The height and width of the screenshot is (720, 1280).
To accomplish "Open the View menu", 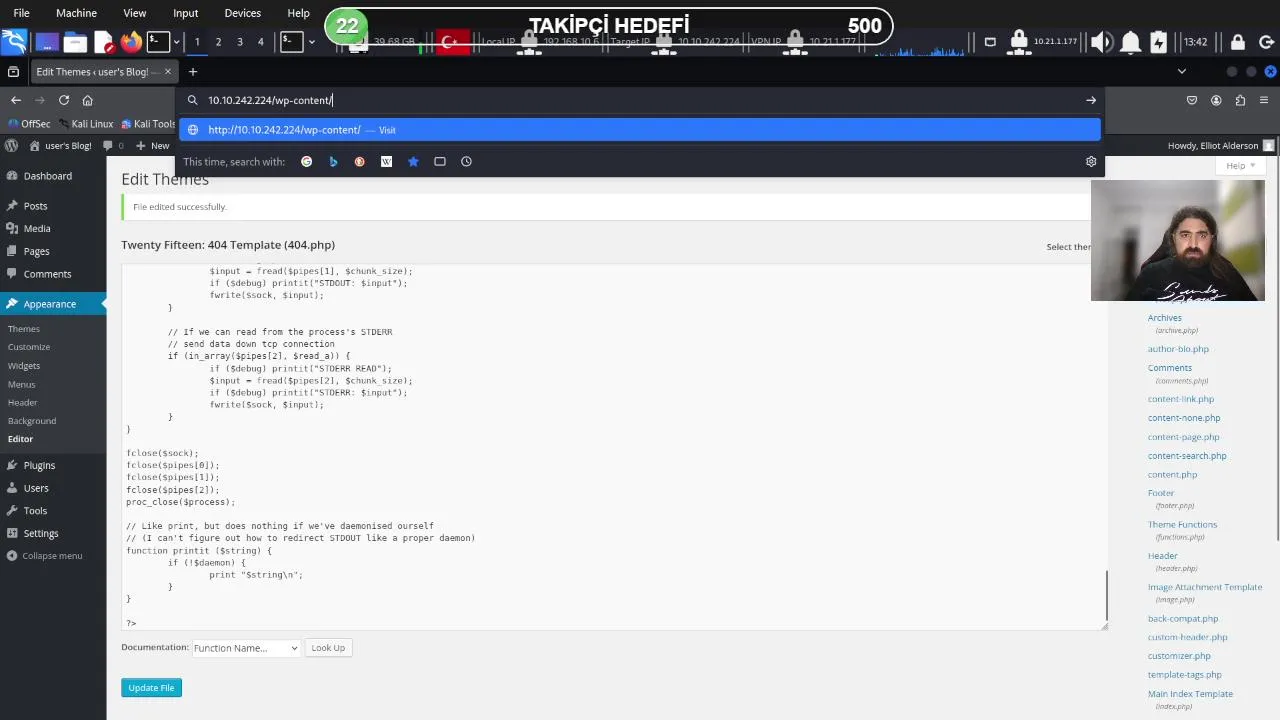I will tap(134, 13).
